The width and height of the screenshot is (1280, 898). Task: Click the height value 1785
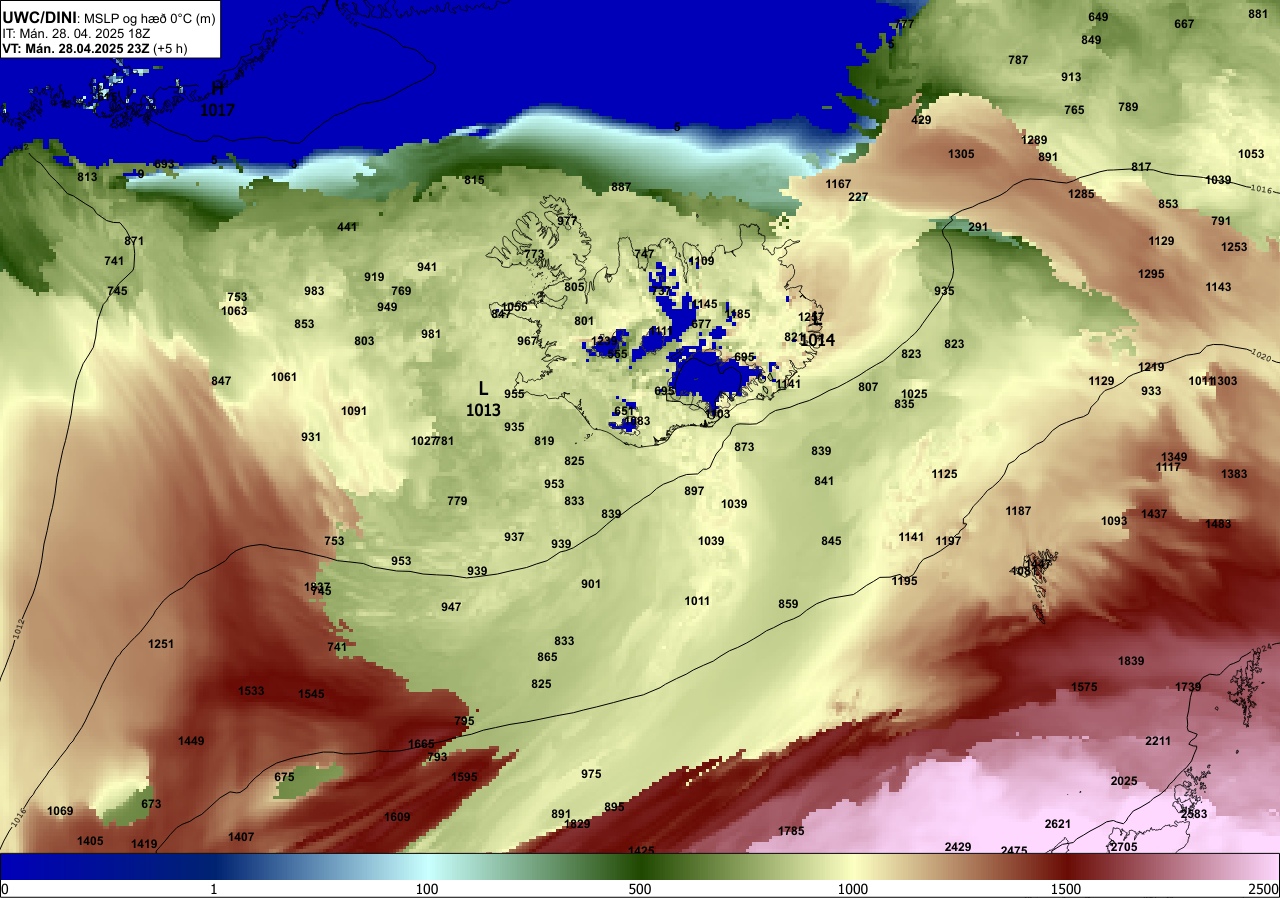(x=791, y=831)
